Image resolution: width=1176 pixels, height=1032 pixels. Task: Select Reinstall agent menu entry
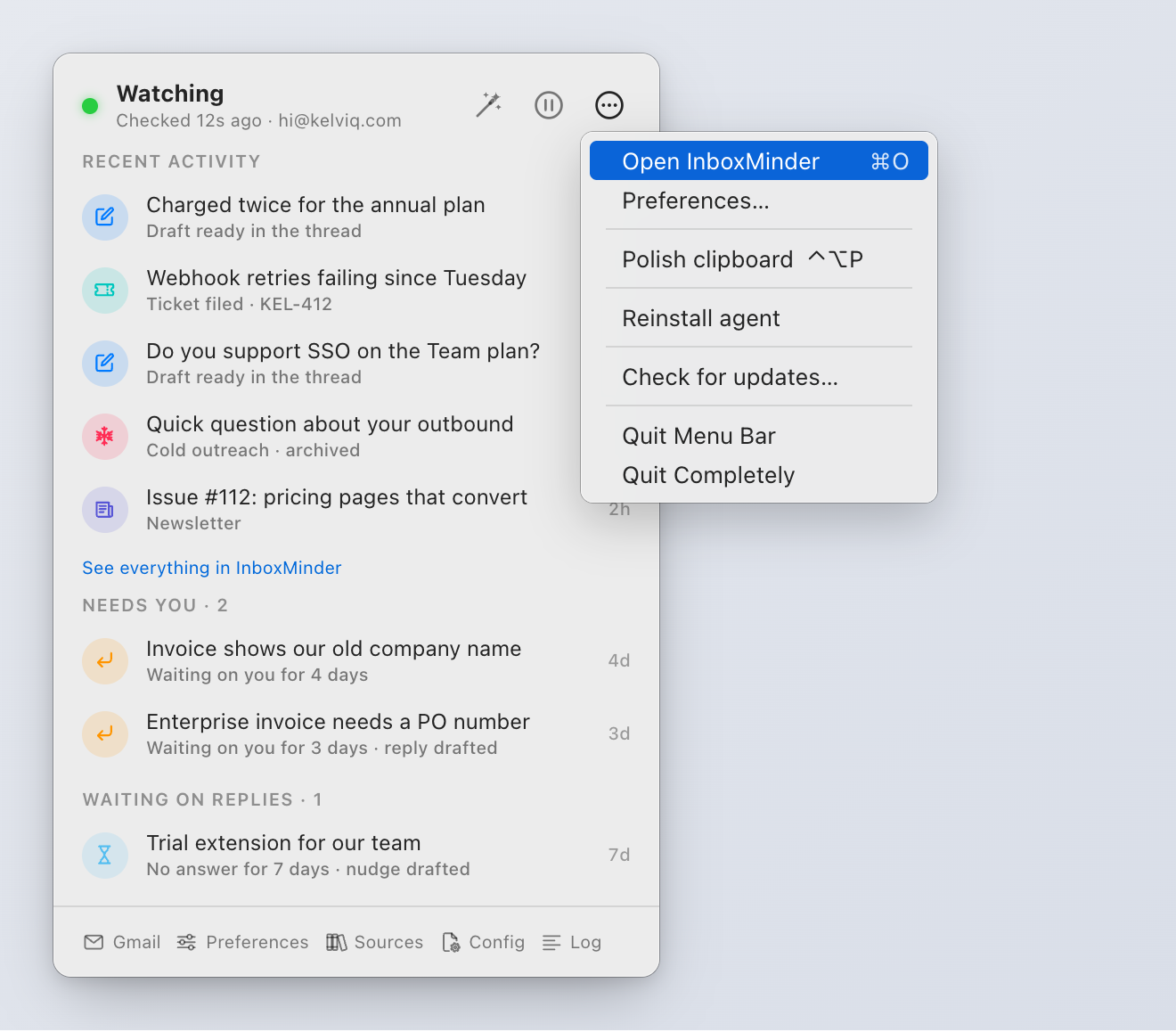[x=759, y=318]
